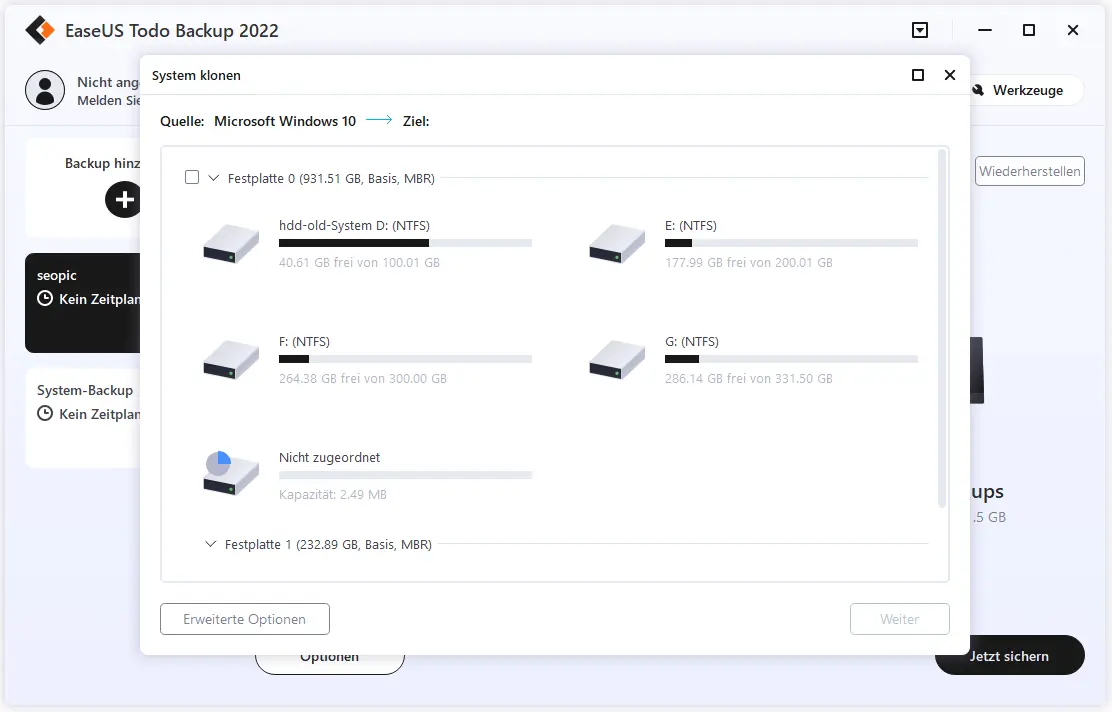This screenshot has height=712, width=1112.
Task: Click the 'Ziel:' label
Action: (416, 121)
